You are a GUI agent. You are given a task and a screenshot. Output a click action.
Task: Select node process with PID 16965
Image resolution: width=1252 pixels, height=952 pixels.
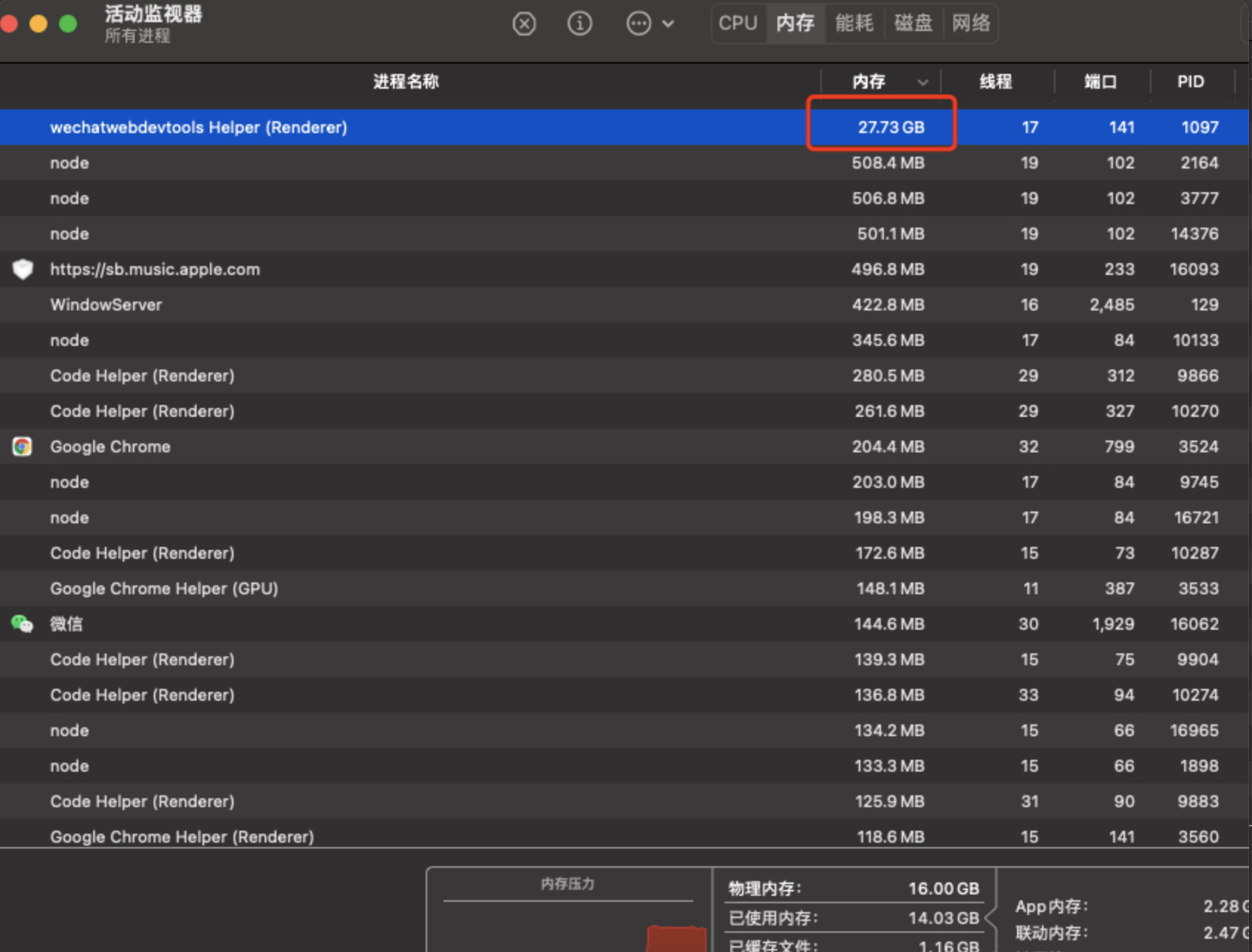point(625,730)
